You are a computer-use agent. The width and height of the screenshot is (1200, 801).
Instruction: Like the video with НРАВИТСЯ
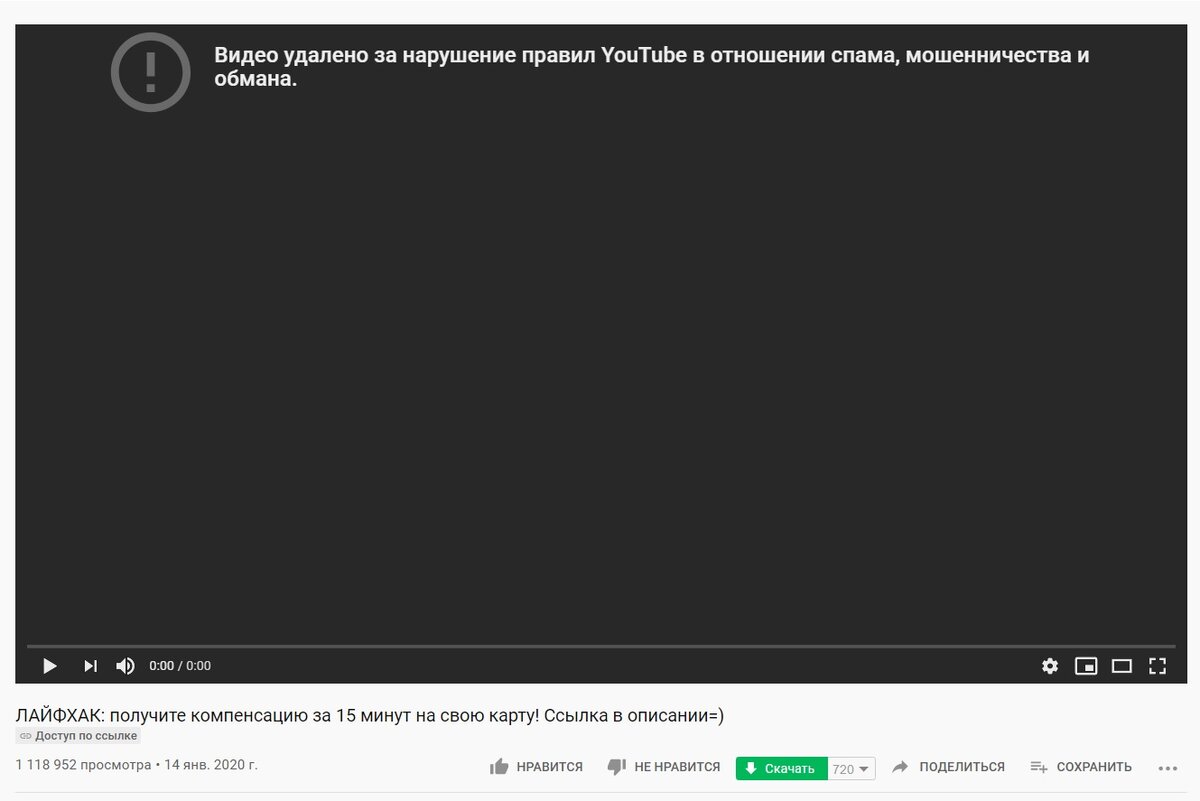[536, 767]
